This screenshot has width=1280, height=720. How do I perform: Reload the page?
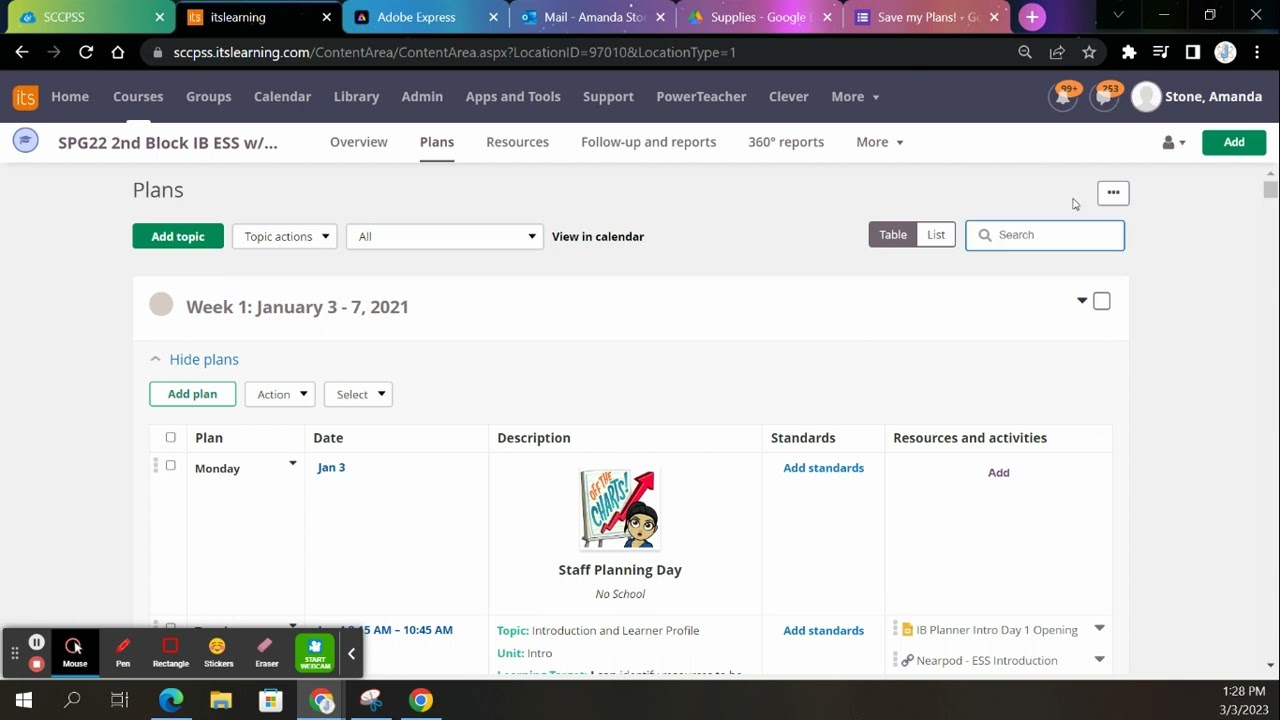pyautogui.click(x=86, y=52)
